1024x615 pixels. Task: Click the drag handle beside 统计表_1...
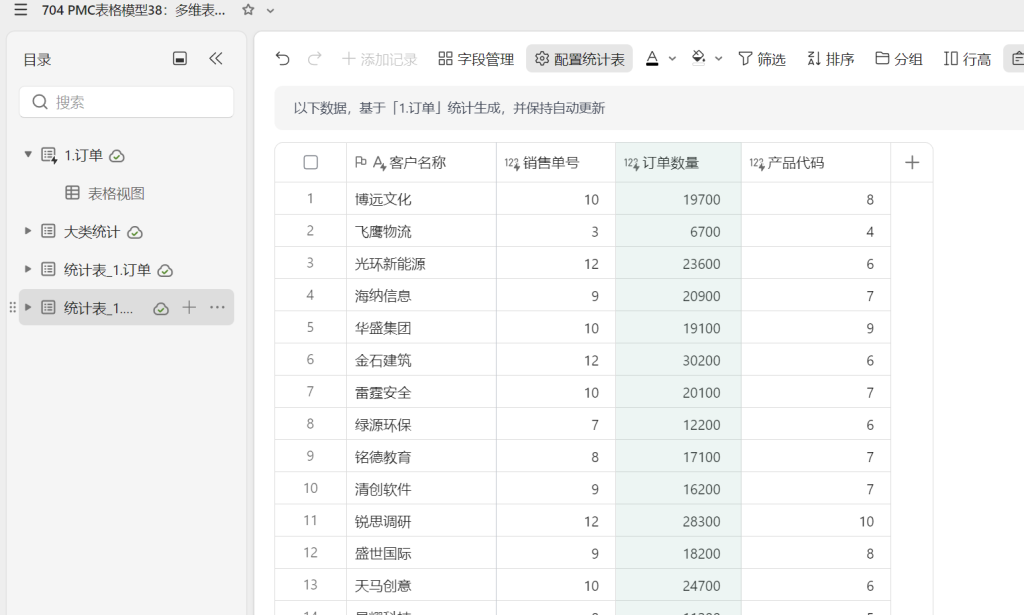[12, 307]
